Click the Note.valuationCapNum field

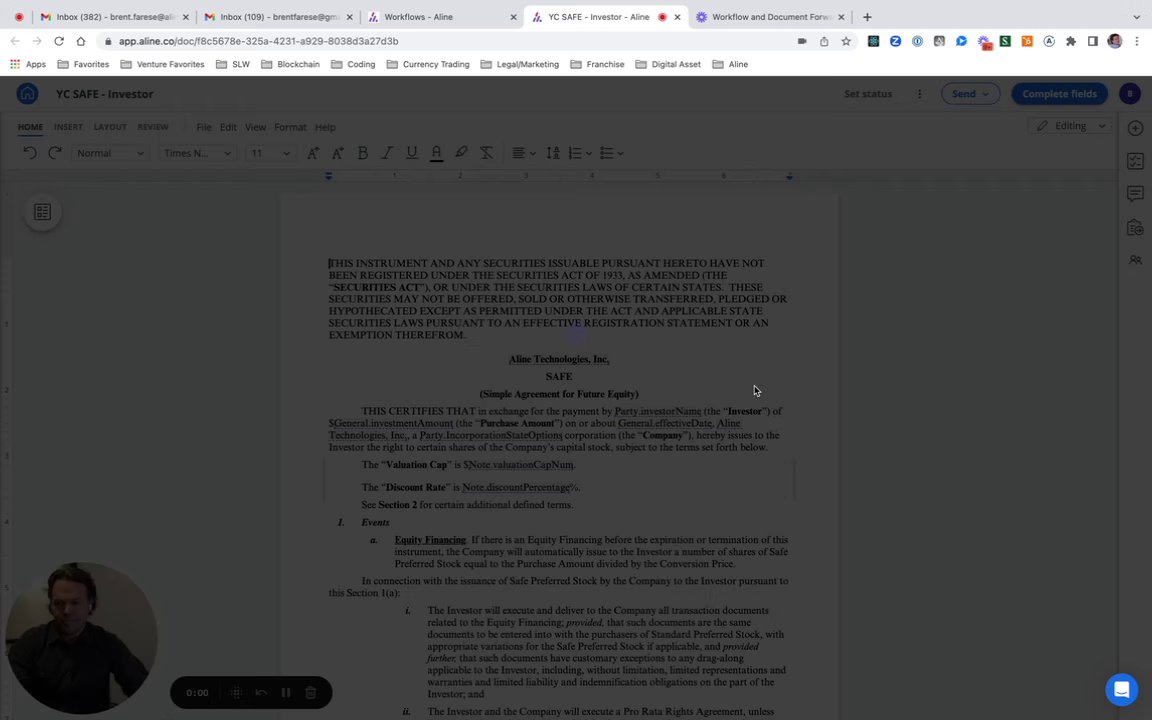coord(521,465)
